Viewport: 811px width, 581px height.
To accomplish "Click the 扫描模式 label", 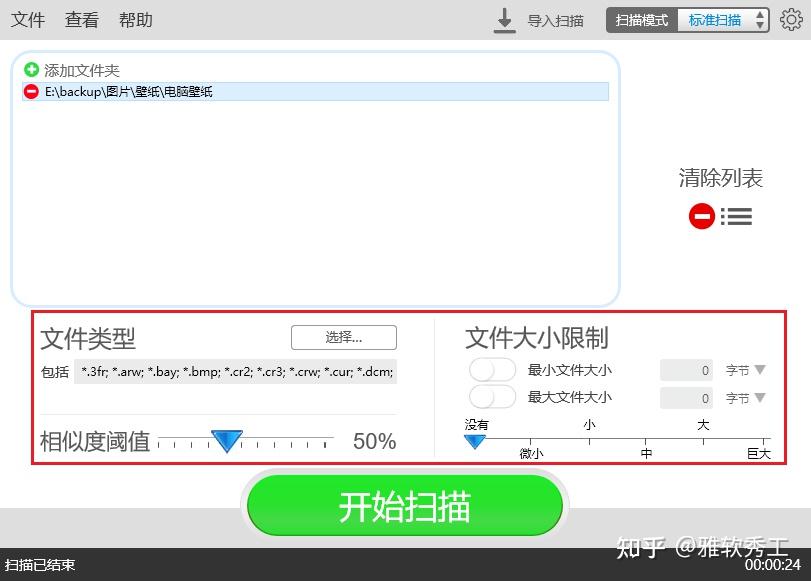I will [x=642, y=20].
